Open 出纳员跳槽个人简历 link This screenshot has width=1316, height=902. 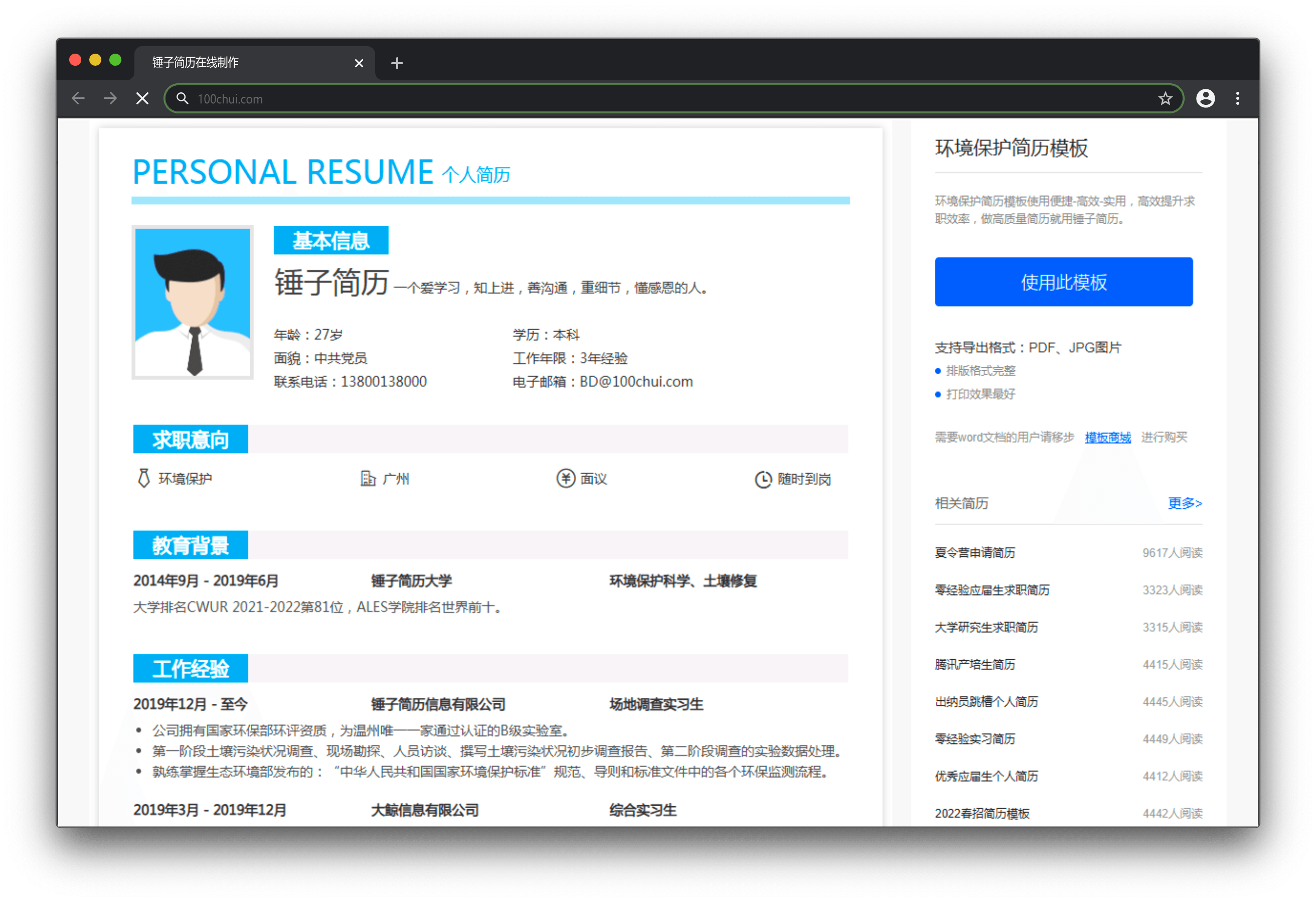(986, 701)
